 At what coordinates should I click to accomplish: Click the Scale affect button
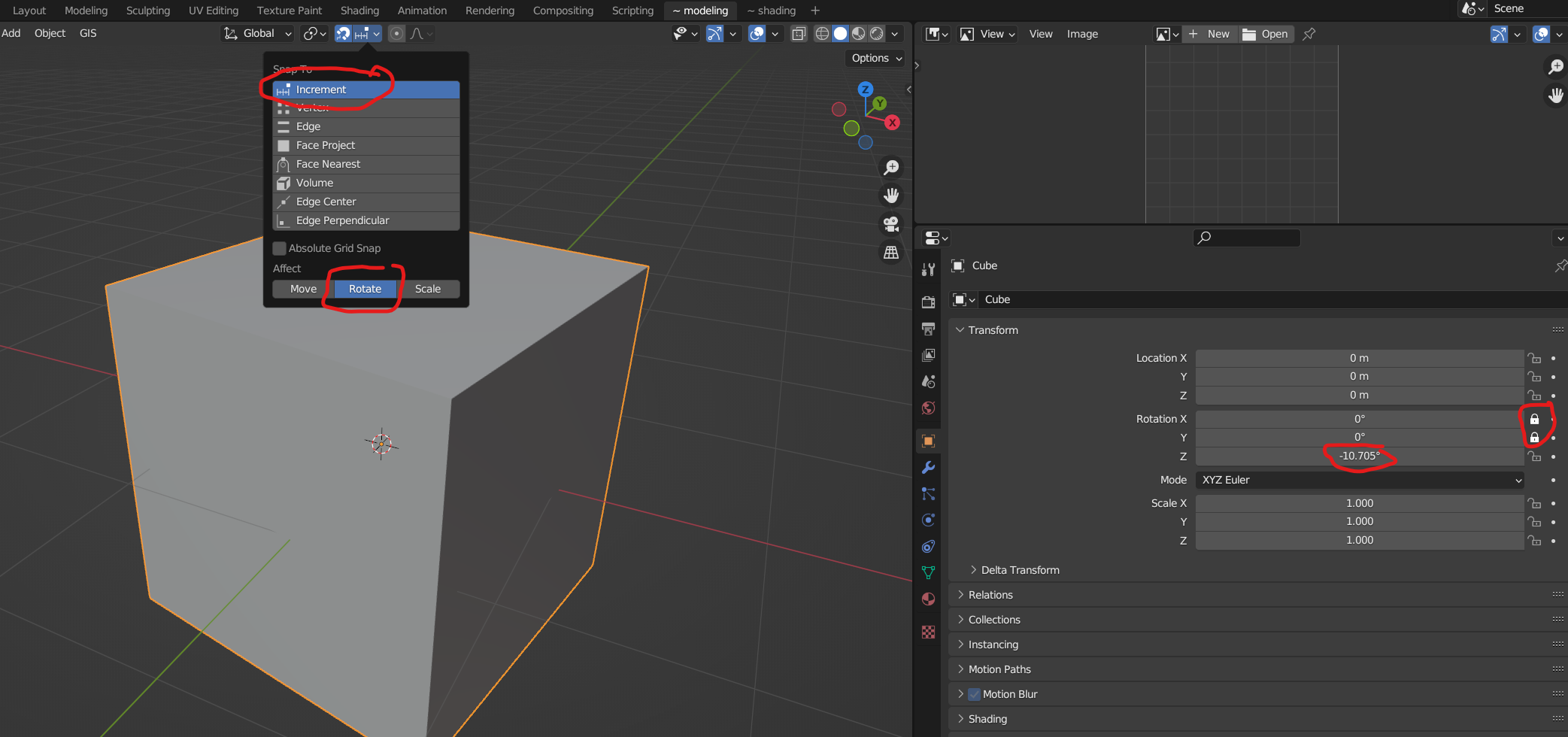(428, 289)
